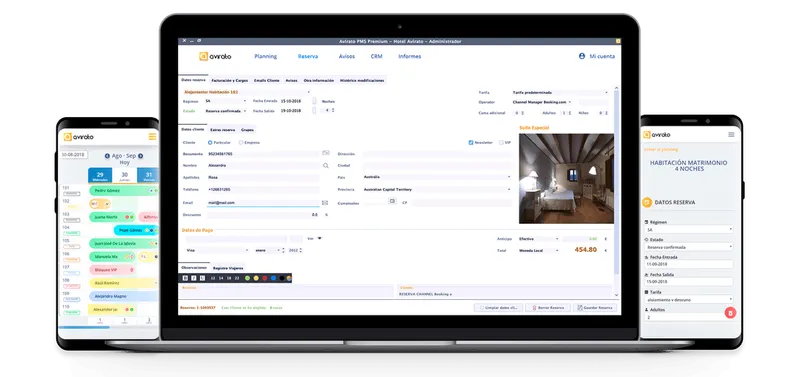Set font size 12 in the notes toolbar
Image resolution: width=800 pixels, height=377 pixels.
(x=213, y=278)
